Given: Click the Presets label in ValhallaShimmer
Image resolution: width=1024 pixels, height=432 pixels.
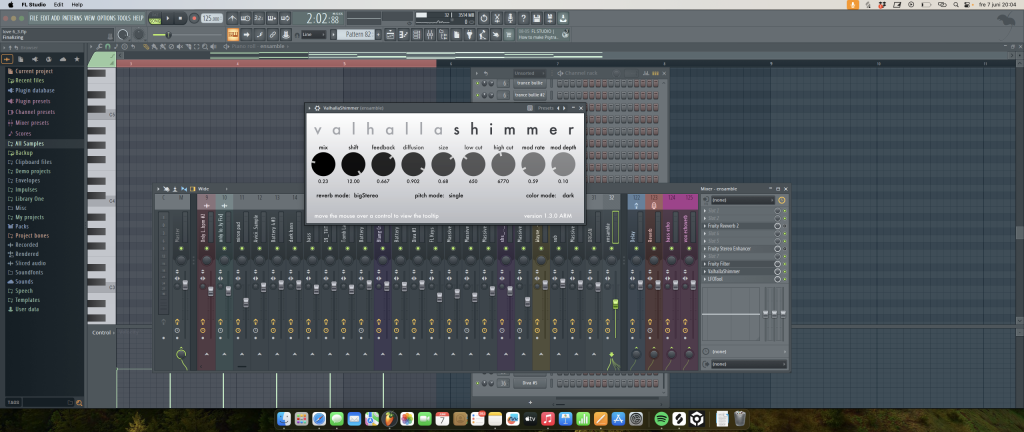Looking at the screenshot, I should click(546, 107).
